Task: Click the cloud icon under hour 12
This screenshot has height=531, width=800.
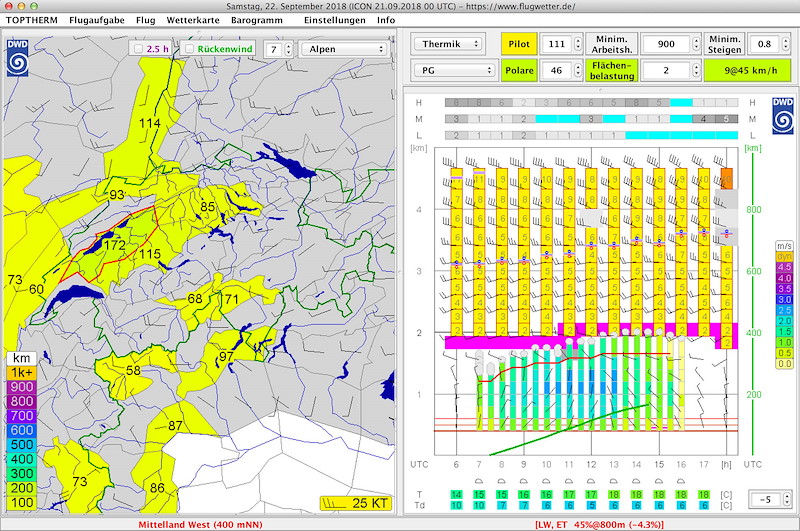Action: [x=591, y=481]
